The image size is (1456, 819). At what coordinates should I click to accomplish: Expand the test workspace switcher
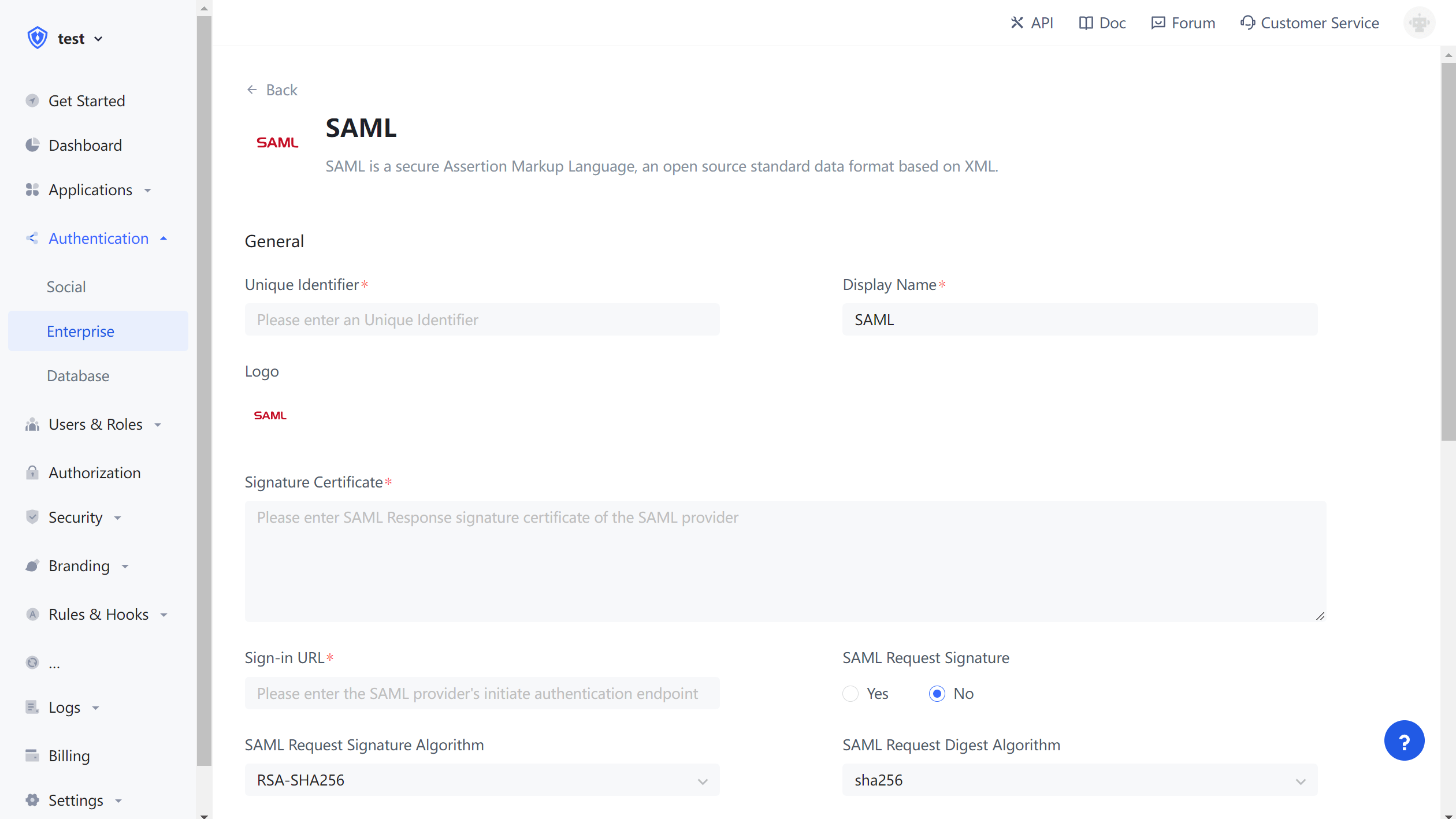80,39
